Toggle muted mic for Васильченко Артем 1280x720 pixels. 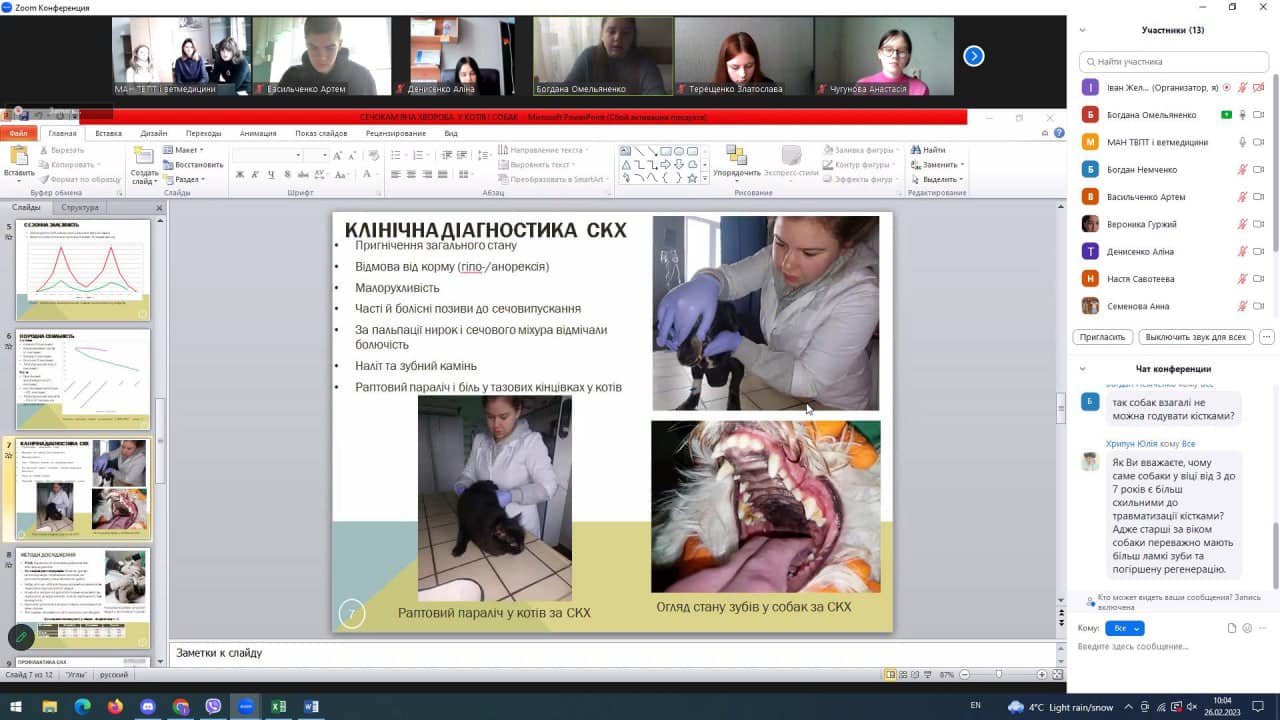(x=1242, y=197)
